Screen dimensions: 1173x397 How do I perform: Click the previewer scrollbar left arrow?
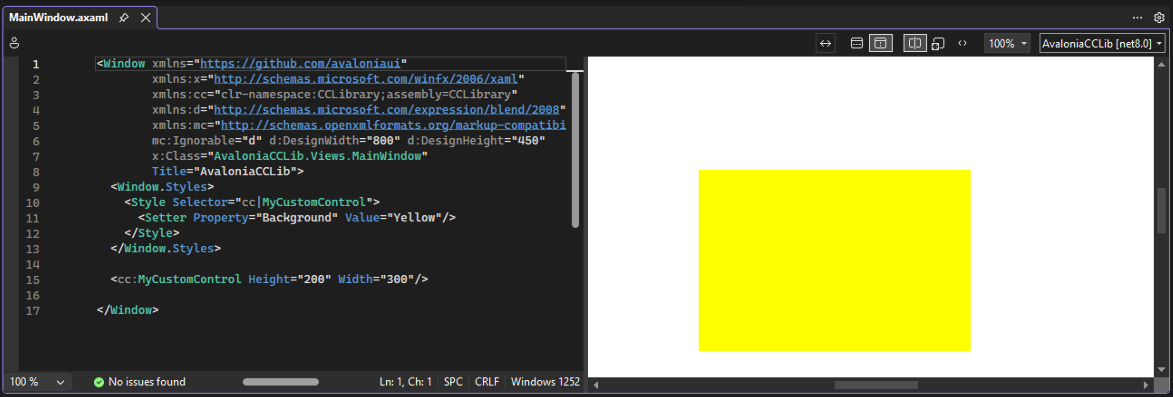click(596, 385)
